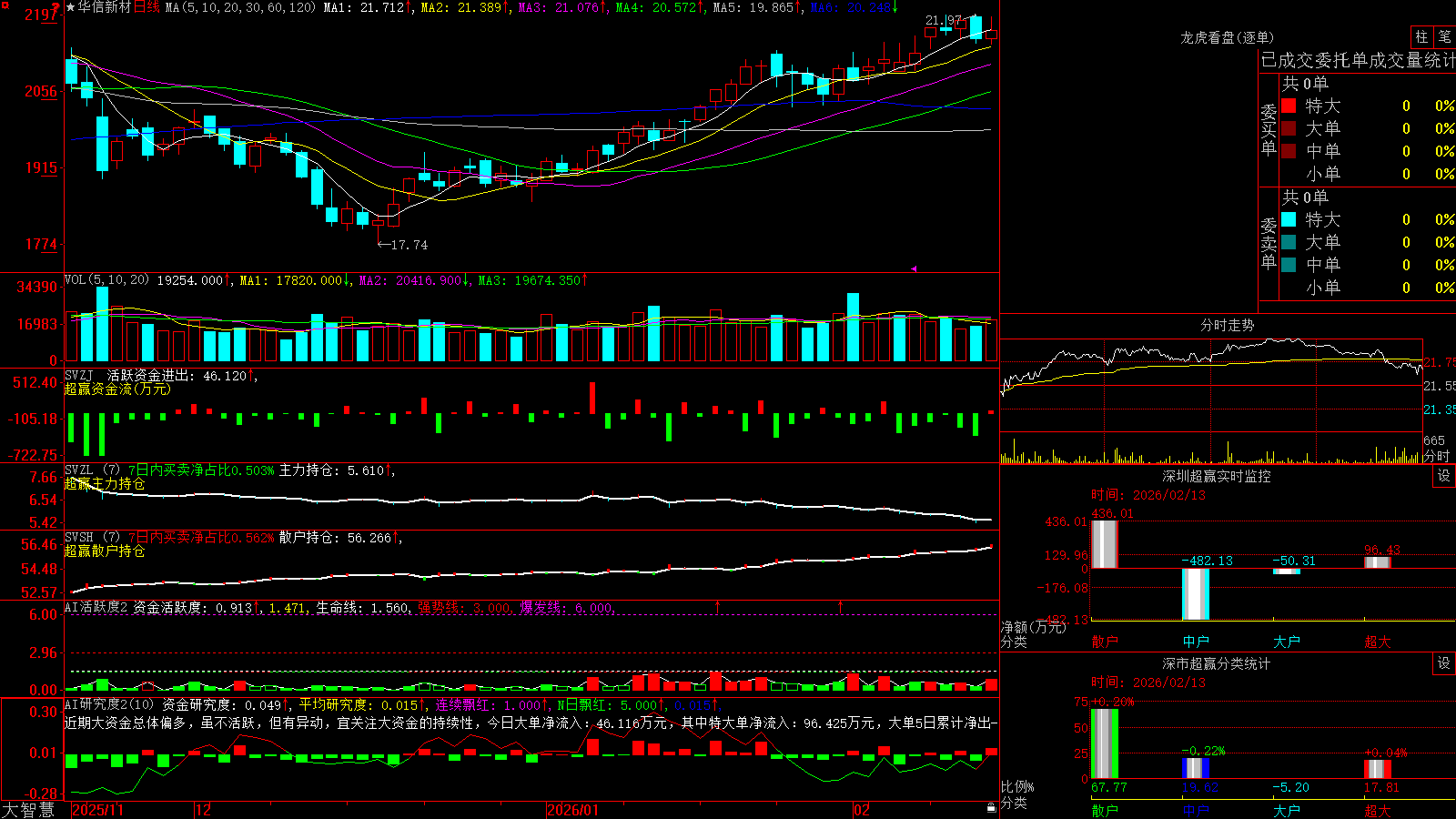Click the blue 中户 bar showing 19.62

coord(1195,768)
